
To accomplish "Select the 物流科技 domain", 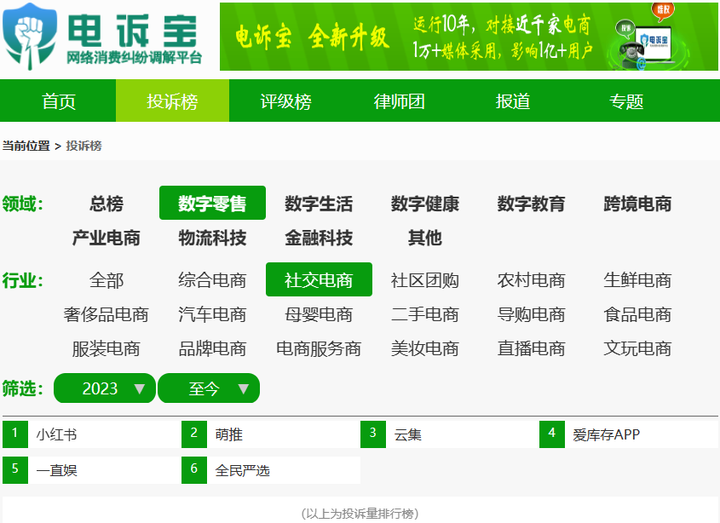I will [x=212, y=238].
